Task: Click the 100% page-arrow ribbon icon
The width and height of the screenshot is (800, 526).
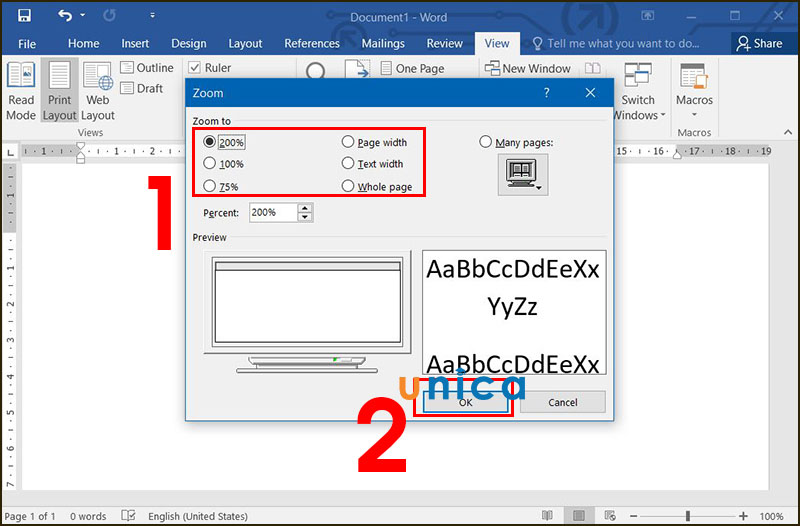Action: pos(357,69)
